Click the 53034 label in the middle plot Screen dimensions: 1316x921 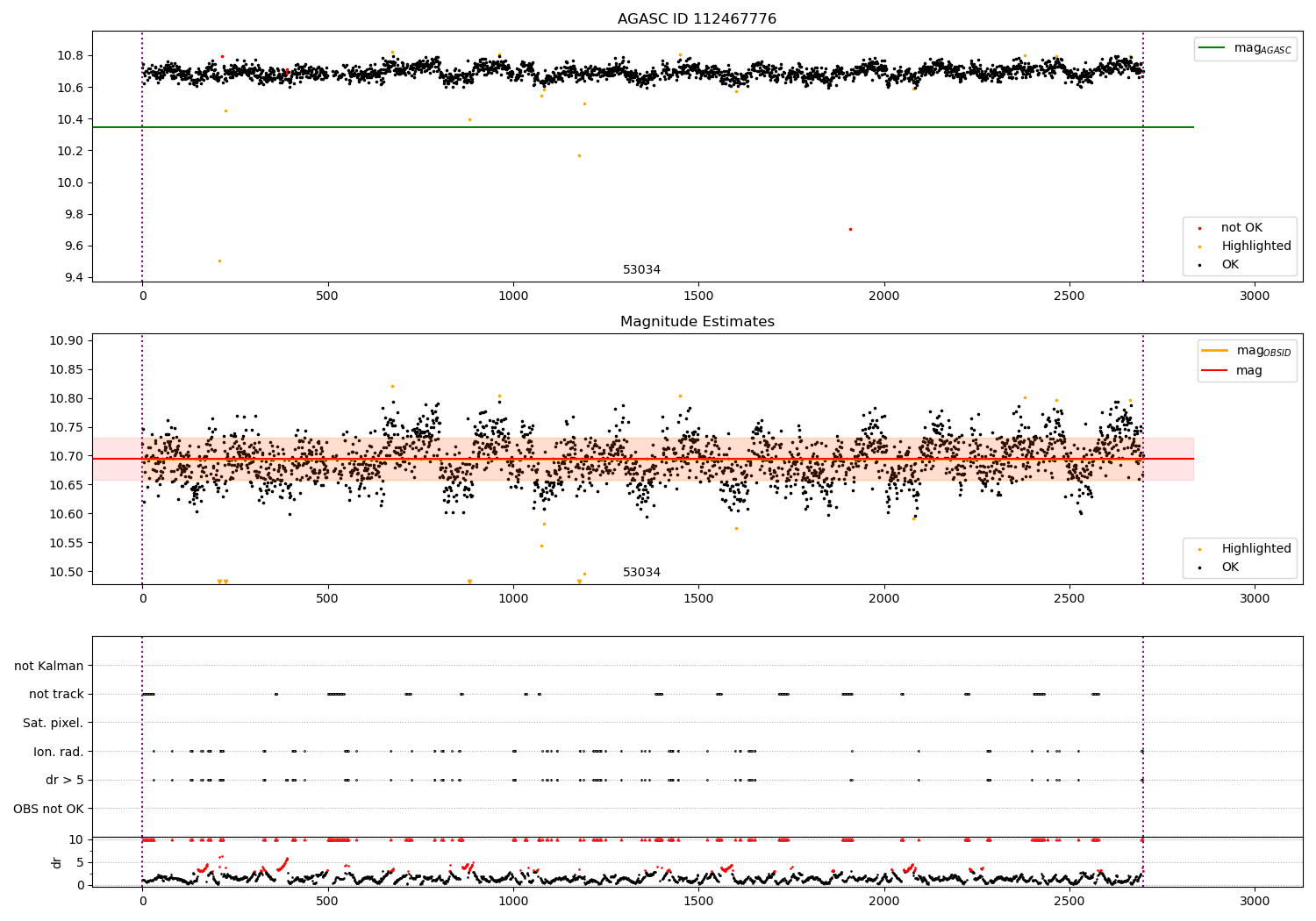(x=641, y=573)
